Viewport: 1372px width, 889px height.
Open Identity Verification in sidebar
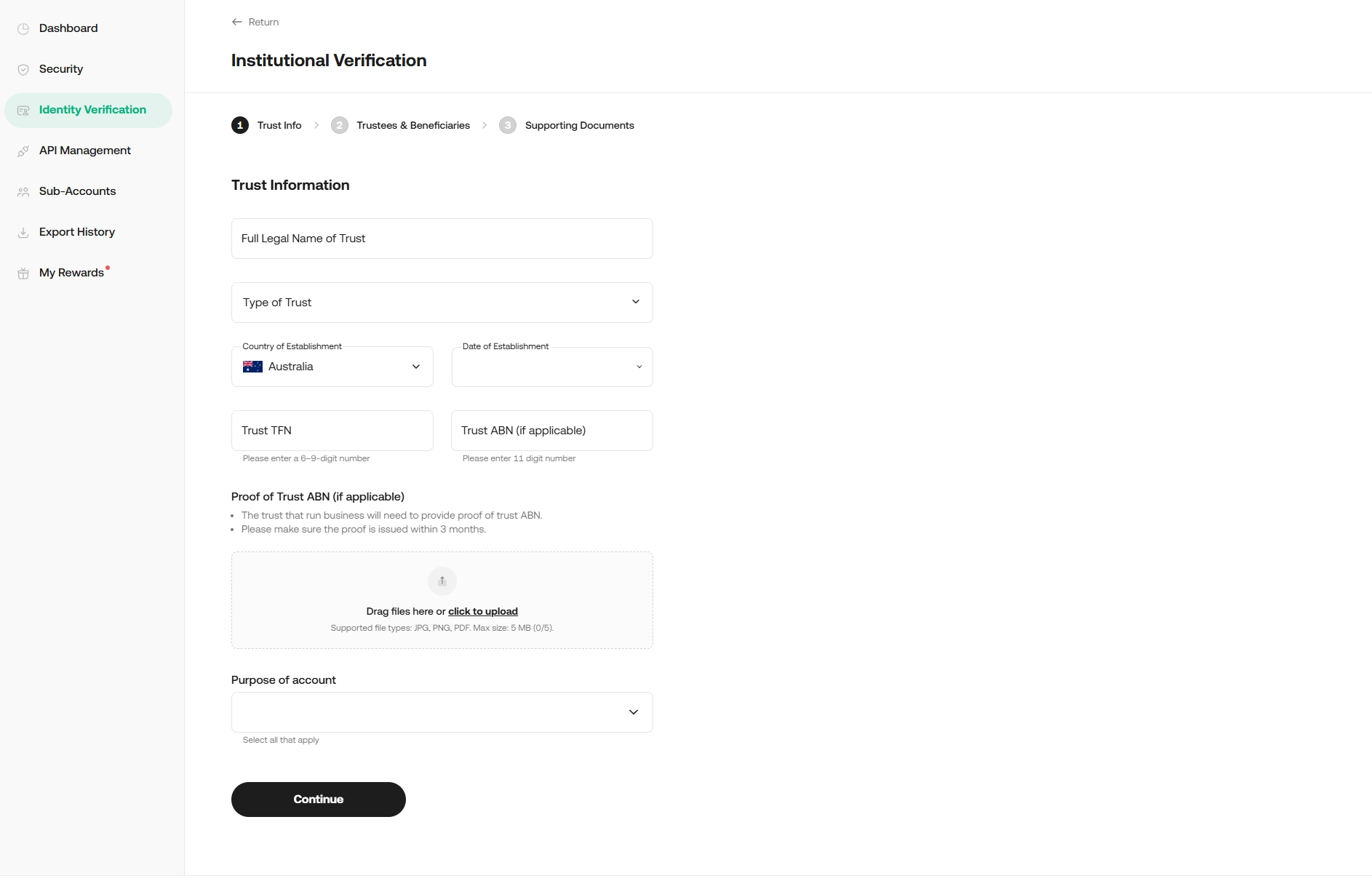(92, 110)
